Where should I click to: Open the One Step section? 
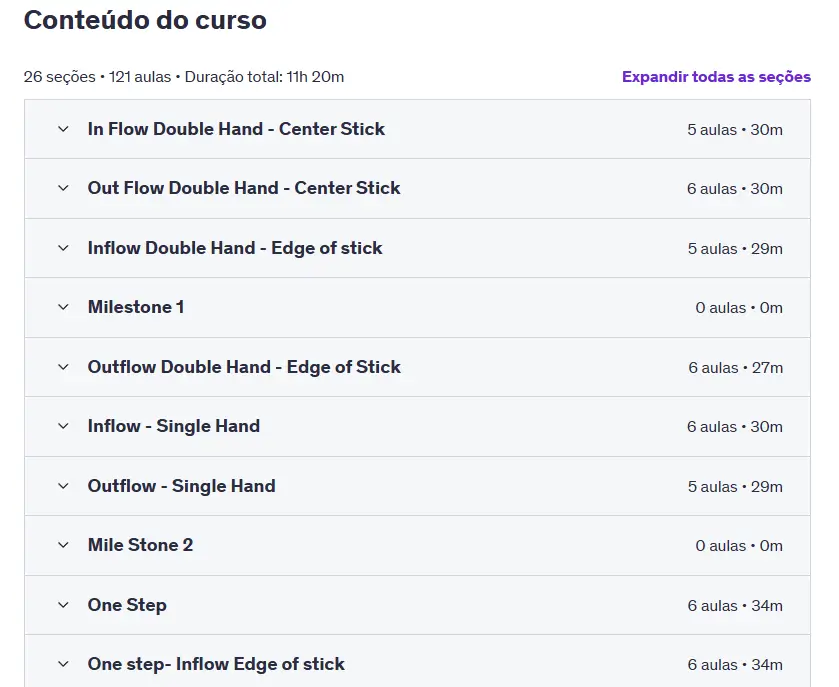coord(127,605)
